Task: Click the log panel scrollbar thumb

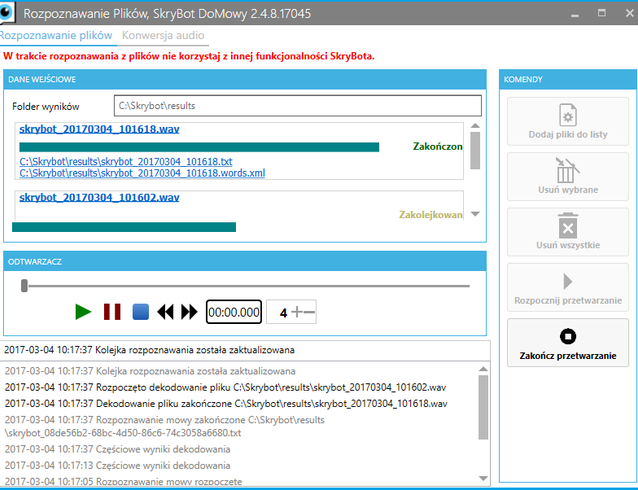Action: [x=483, y=407]
